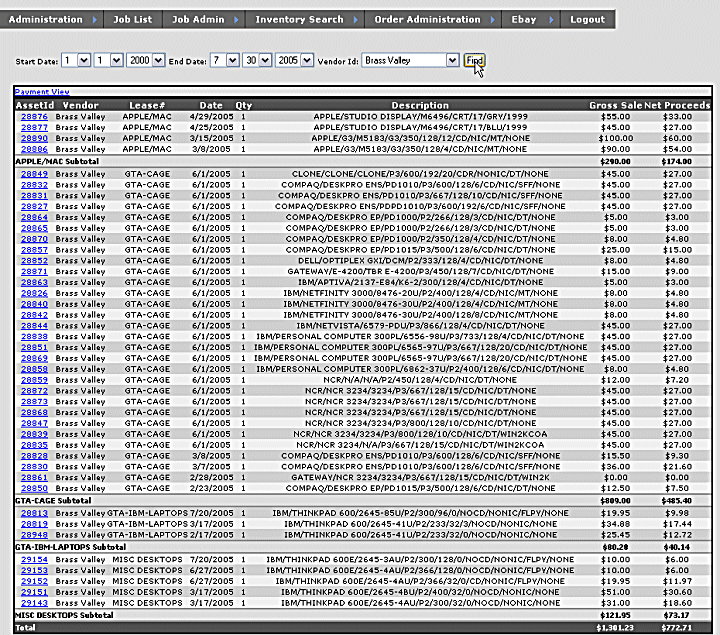Open asset 29143 link
720x635 pixels.
point(34,603)
